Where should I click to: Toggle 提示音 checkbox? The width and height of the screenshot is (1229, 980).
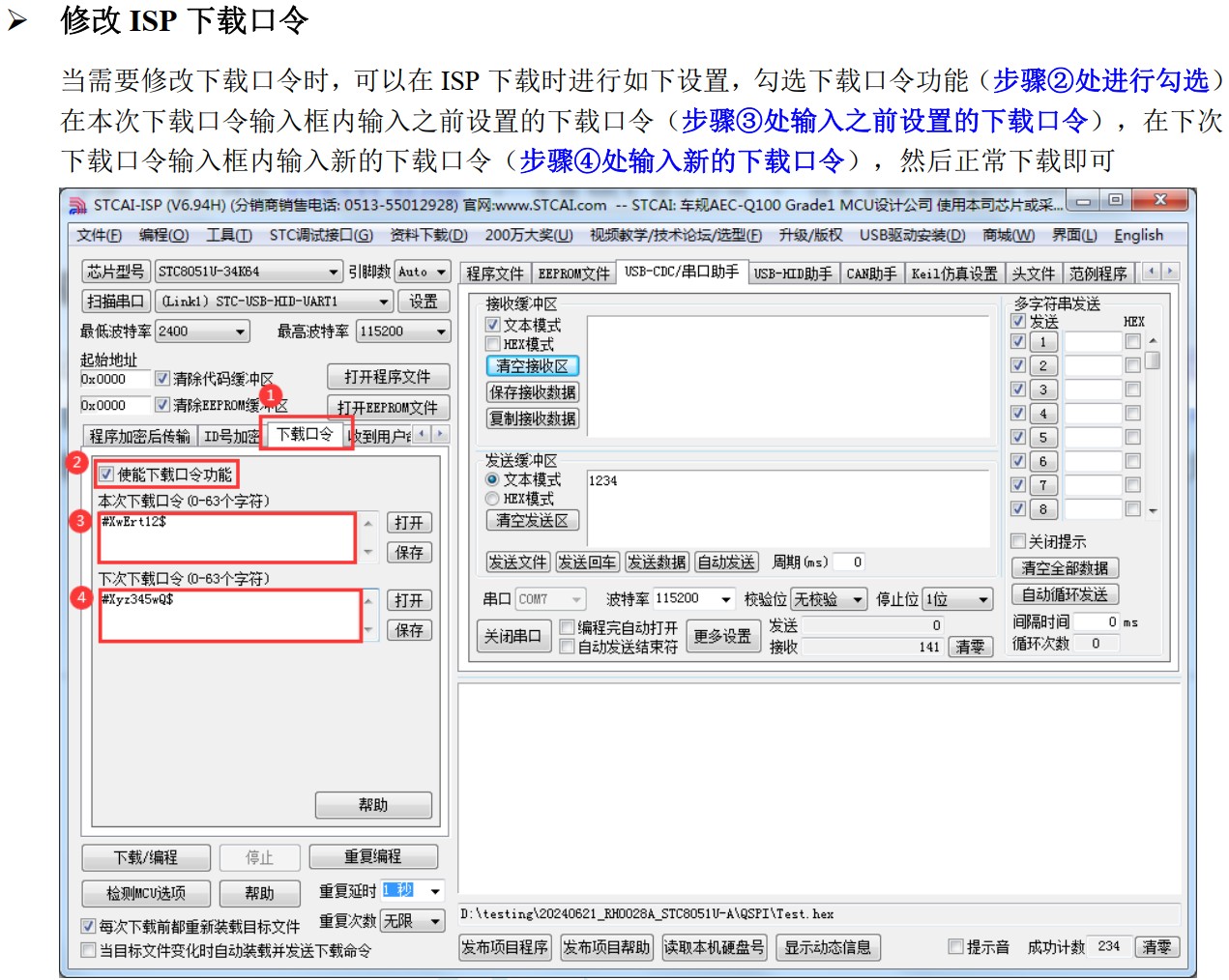pyautogui.click(x=955, y=947)
